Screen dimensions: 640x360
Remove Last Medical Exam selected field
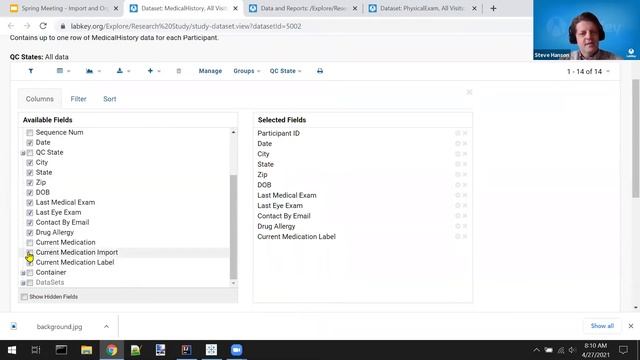pos(465,195)
